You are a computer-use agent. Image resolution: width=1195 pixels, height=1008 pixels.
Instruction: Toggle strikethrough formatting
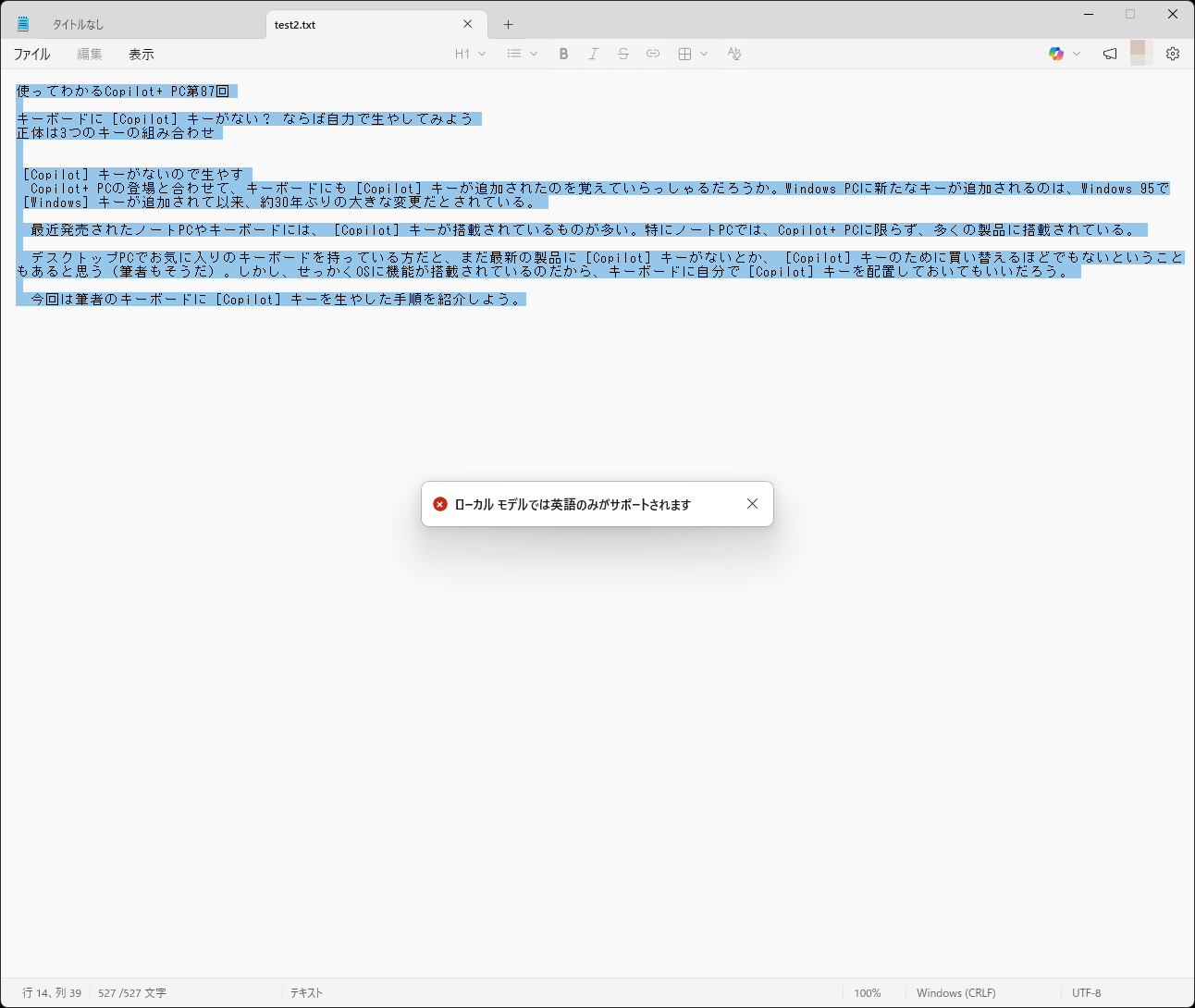[x=623, y=54]
